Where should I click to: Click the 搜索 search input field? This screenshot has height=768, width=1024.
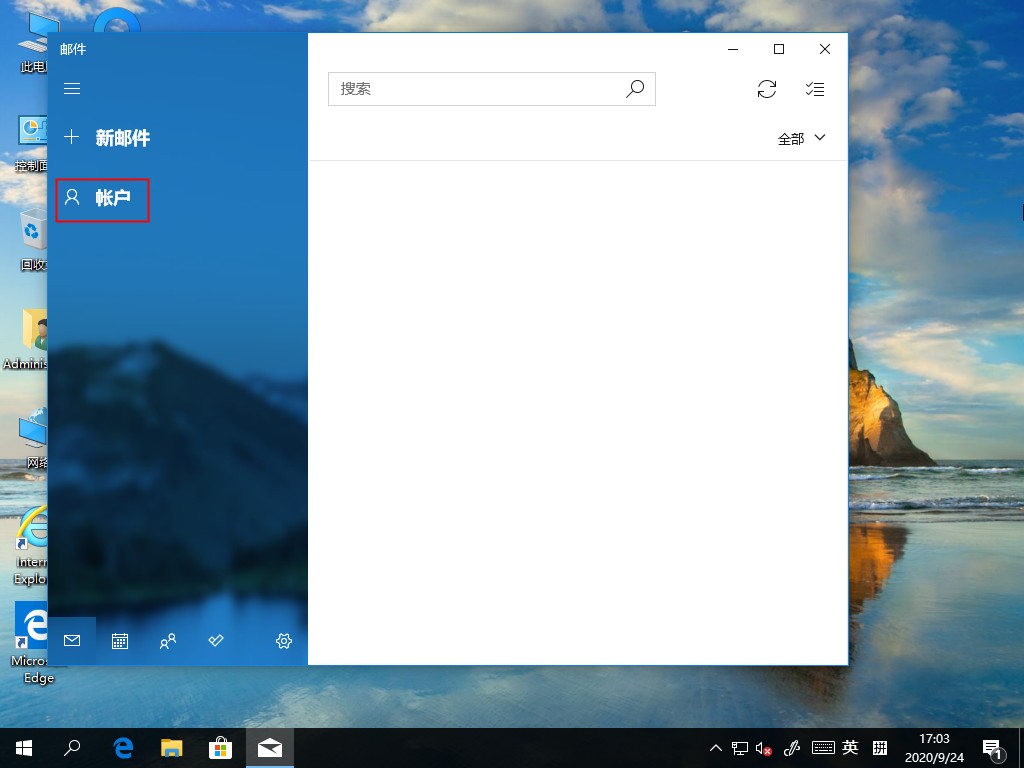pyautogui.click(x=470, y=89)
